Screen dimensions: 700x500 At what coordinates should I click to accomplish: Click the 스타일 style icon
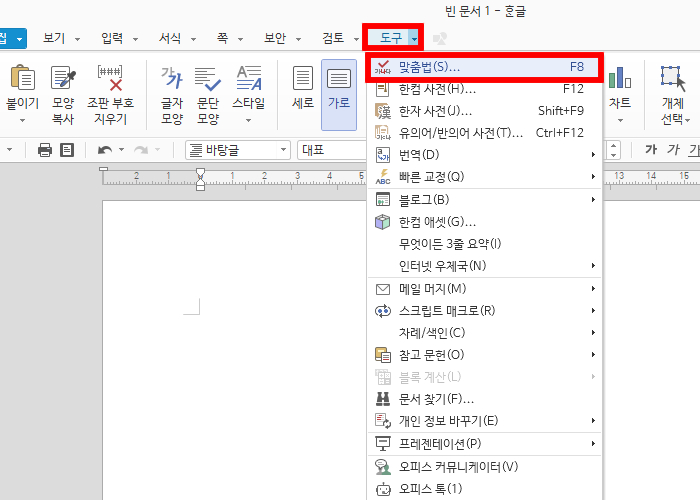249,78
